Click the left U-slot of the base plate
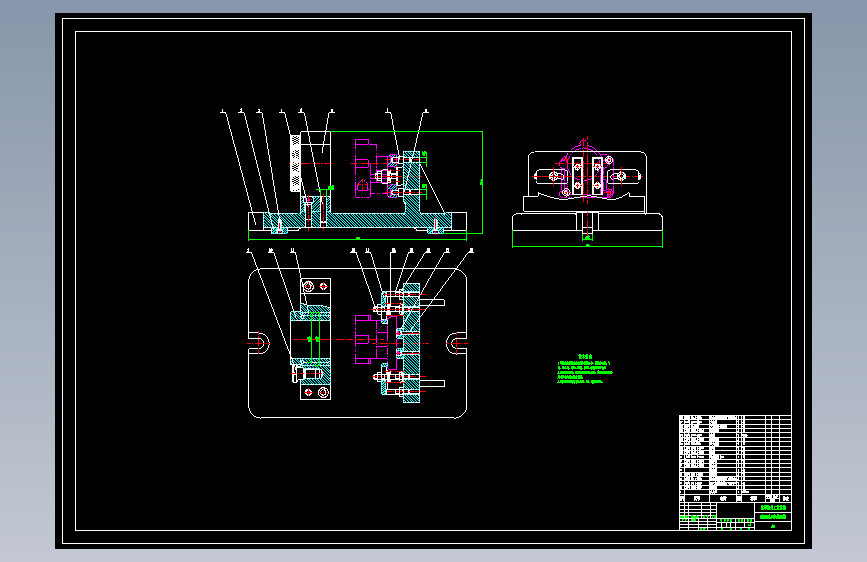This screenshot has height=562, width=867. click(259, 343)
